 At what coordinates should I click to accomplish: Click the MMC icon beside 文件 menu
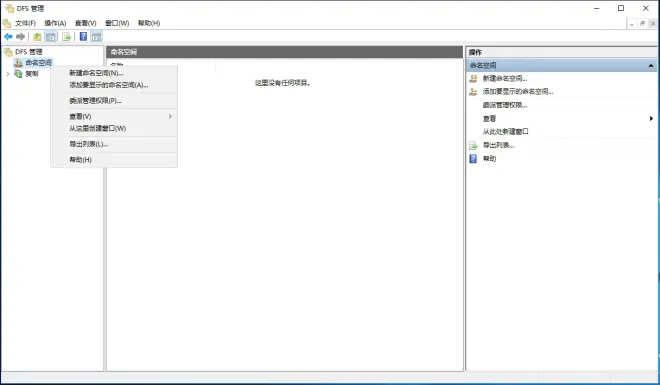pos(7,23)
